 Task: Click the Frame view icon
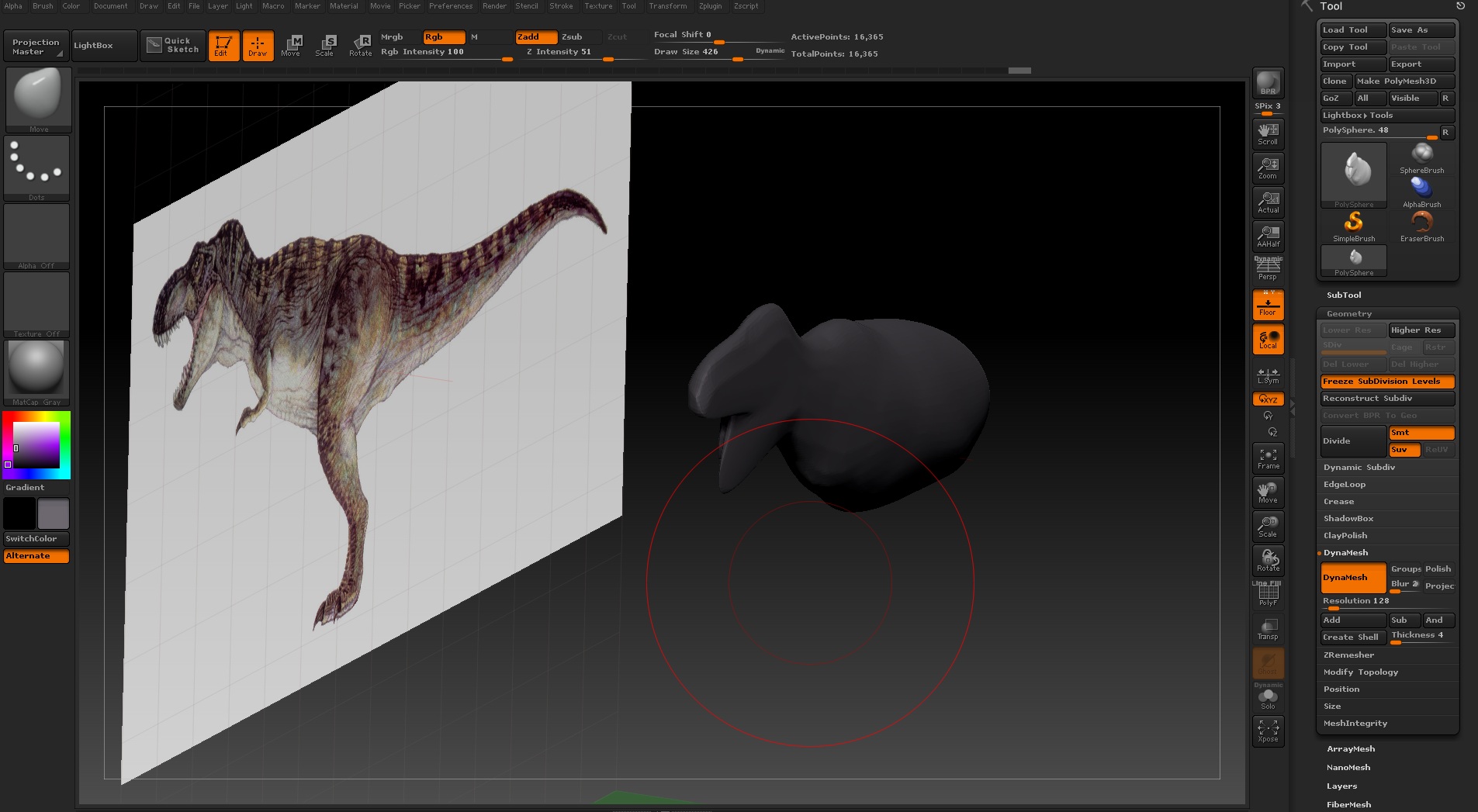click(1268, 458)
